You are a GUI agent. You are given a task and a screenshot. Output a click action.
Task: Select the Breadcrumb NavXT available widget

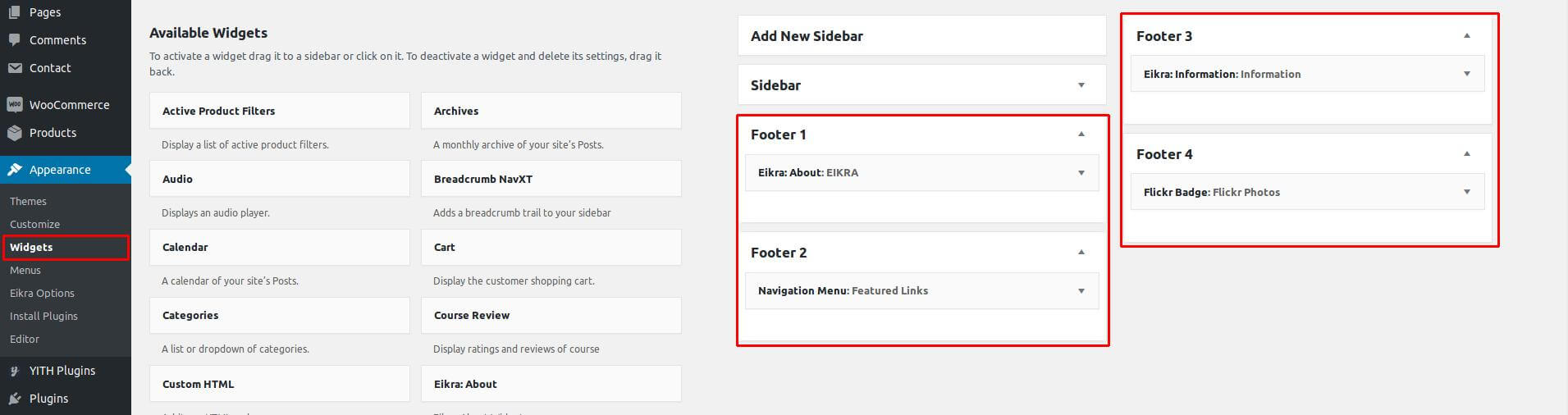tap(551, 179)
